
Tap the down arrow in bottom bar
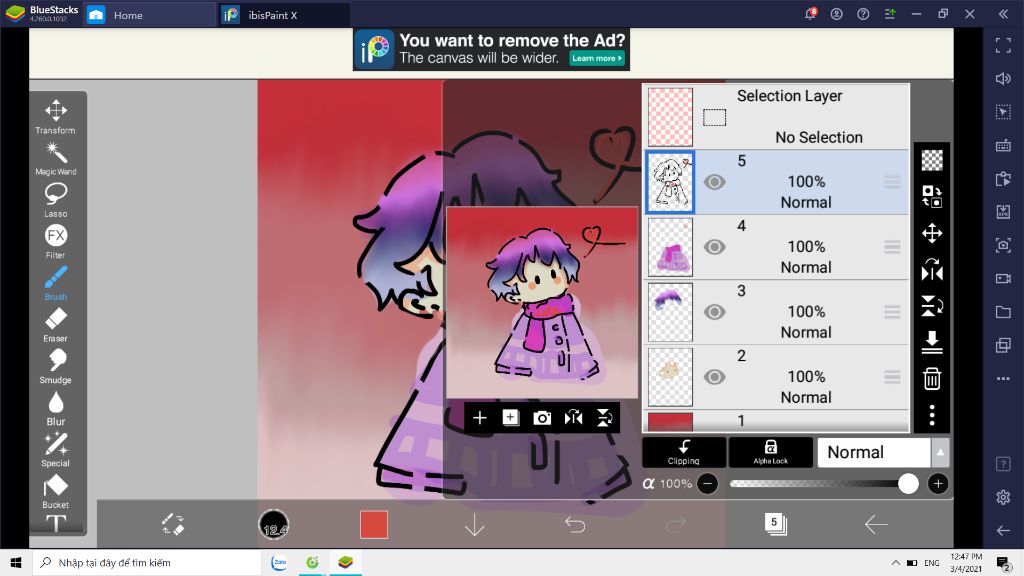475,524
